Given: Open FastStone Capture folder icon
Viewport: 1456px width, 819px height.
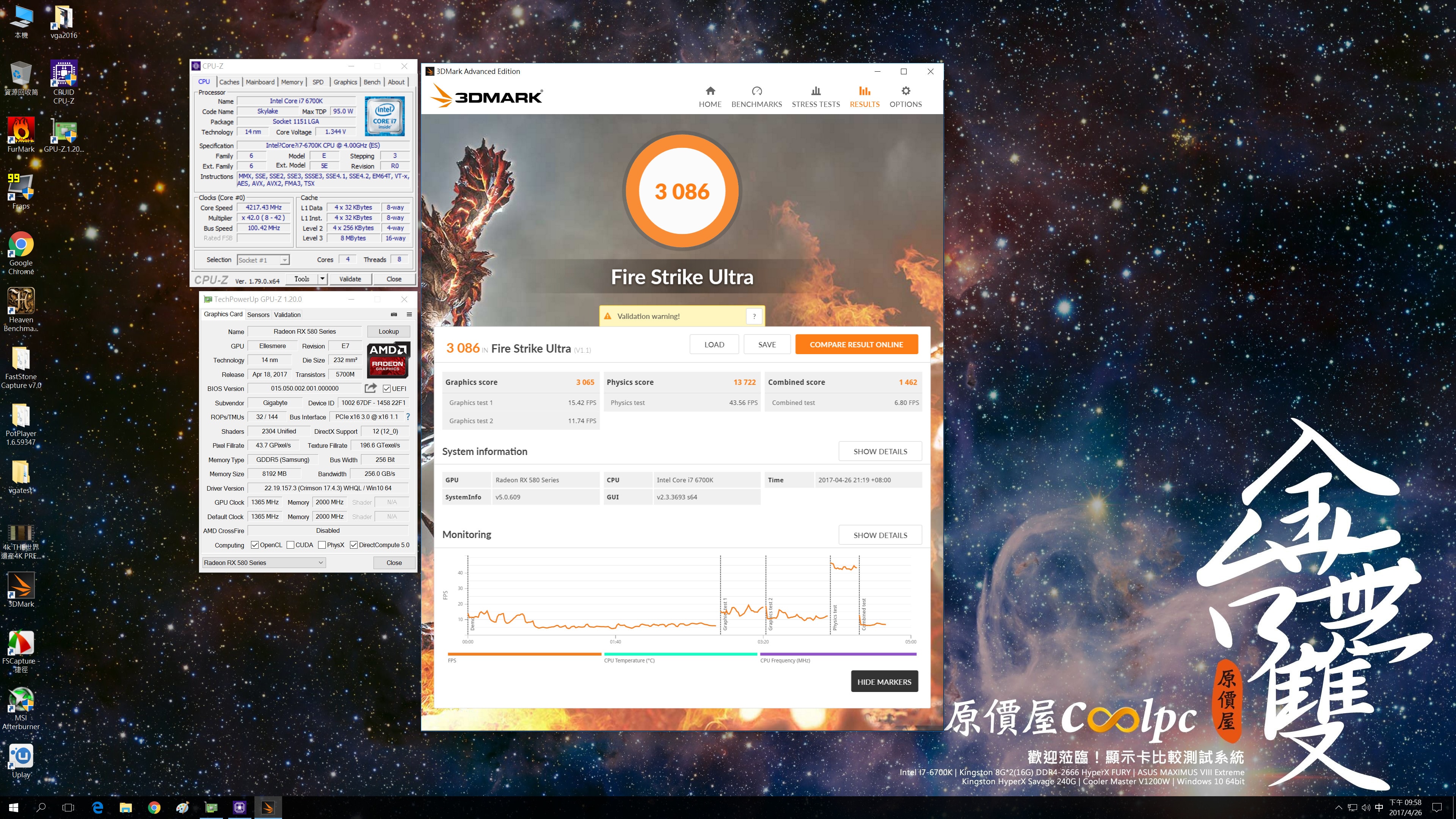Looking at the screenshot, I should point(21,367).
